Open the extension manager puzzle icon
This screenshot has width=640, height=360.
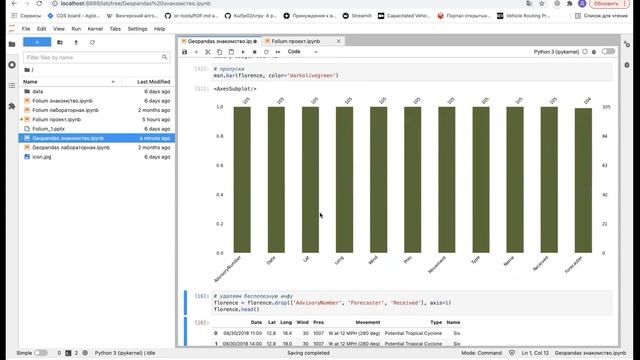pos(12,106)
